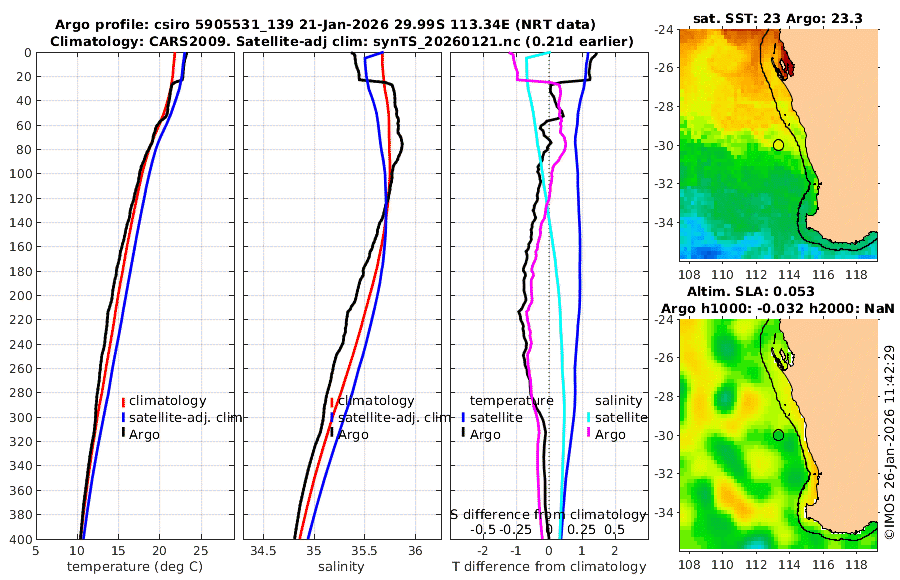Click the 'temperature (deg C)' axis label
This screenshot has width=900, height=580.
(135, 567)
